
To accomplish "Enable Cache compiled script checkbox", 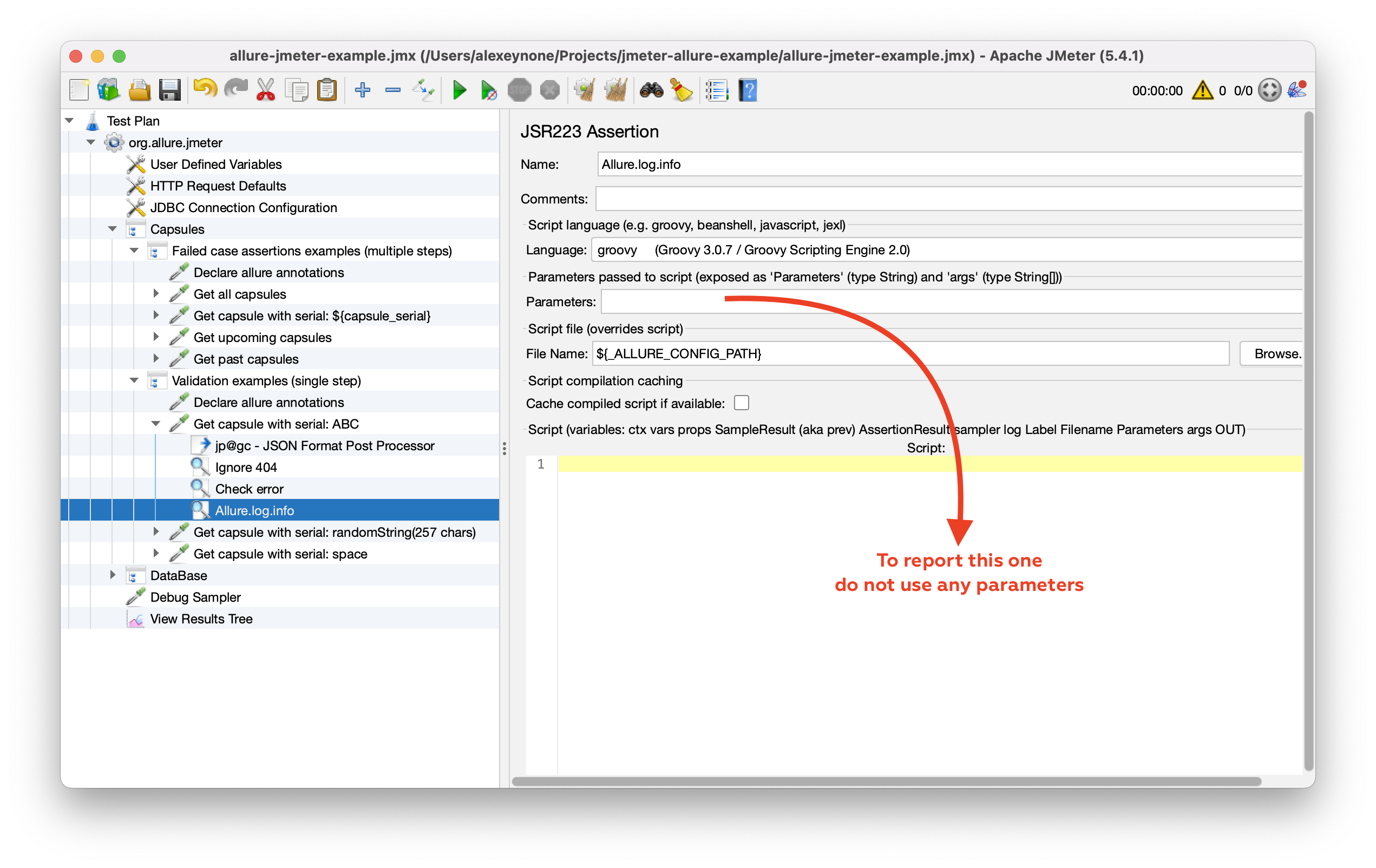I will tap(741, 404).
